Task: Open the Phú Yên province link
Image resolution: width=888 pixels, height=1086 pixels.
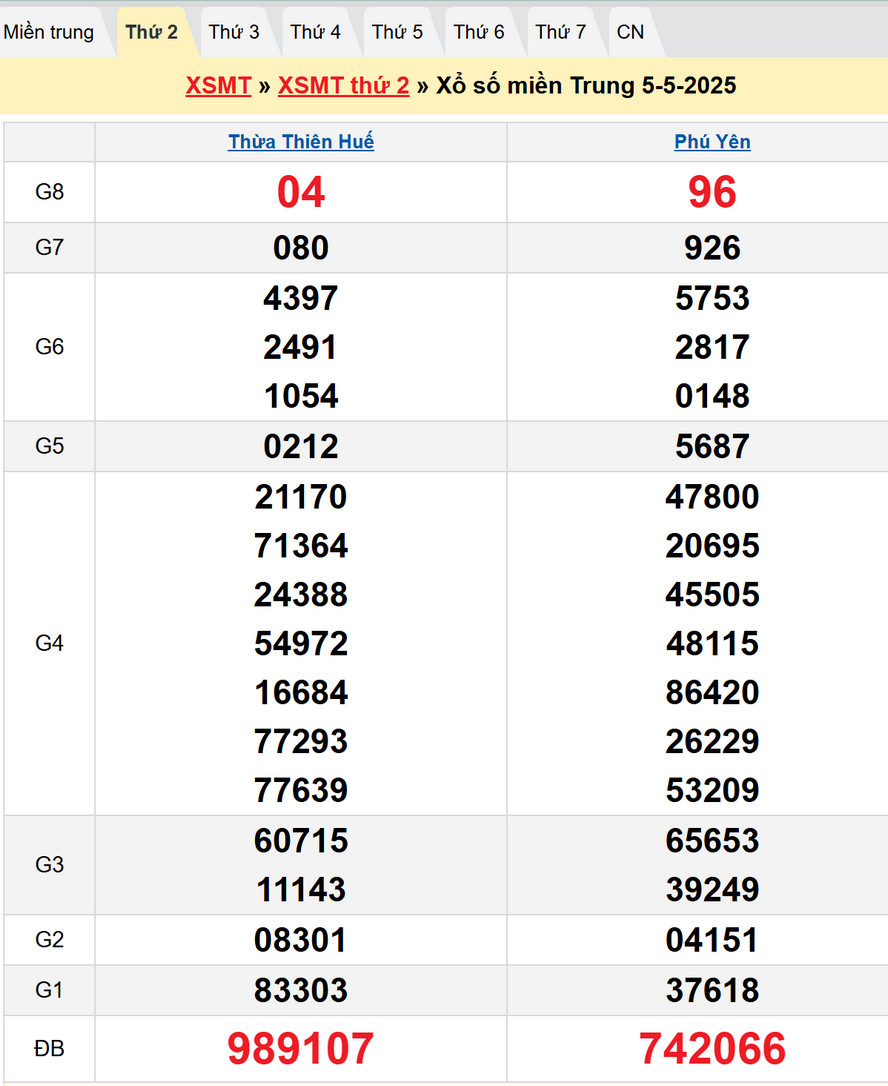Action: tap(712, 142)
